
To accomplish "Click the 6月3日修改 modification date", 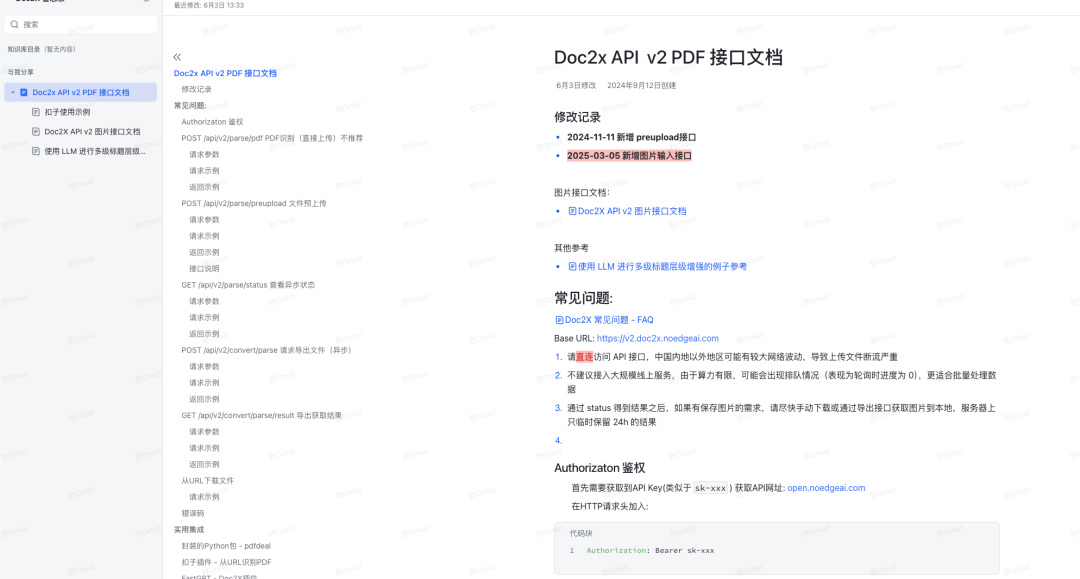I will tap(576, 85).
